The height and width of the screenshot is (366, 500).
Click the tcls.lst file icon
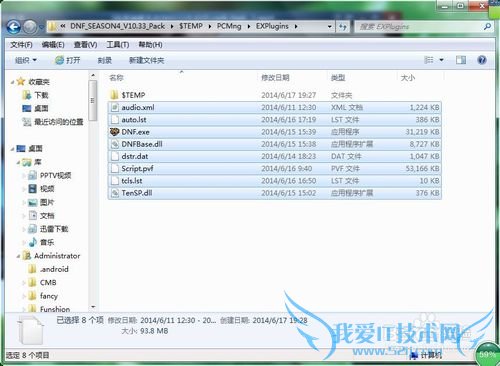[115, 181]
